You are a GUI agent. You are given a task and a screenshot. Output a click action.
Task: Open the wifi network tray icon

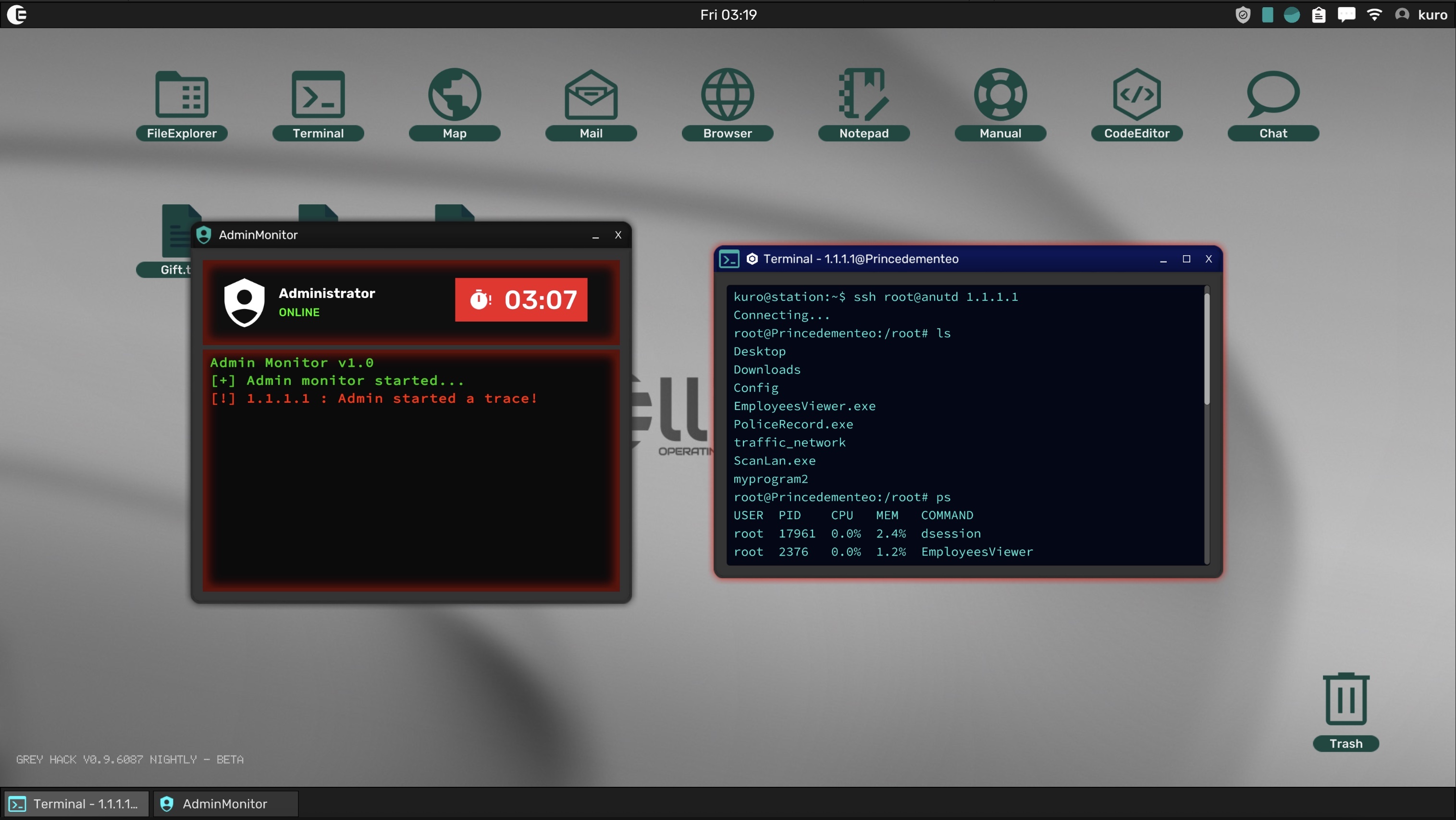1375,15
